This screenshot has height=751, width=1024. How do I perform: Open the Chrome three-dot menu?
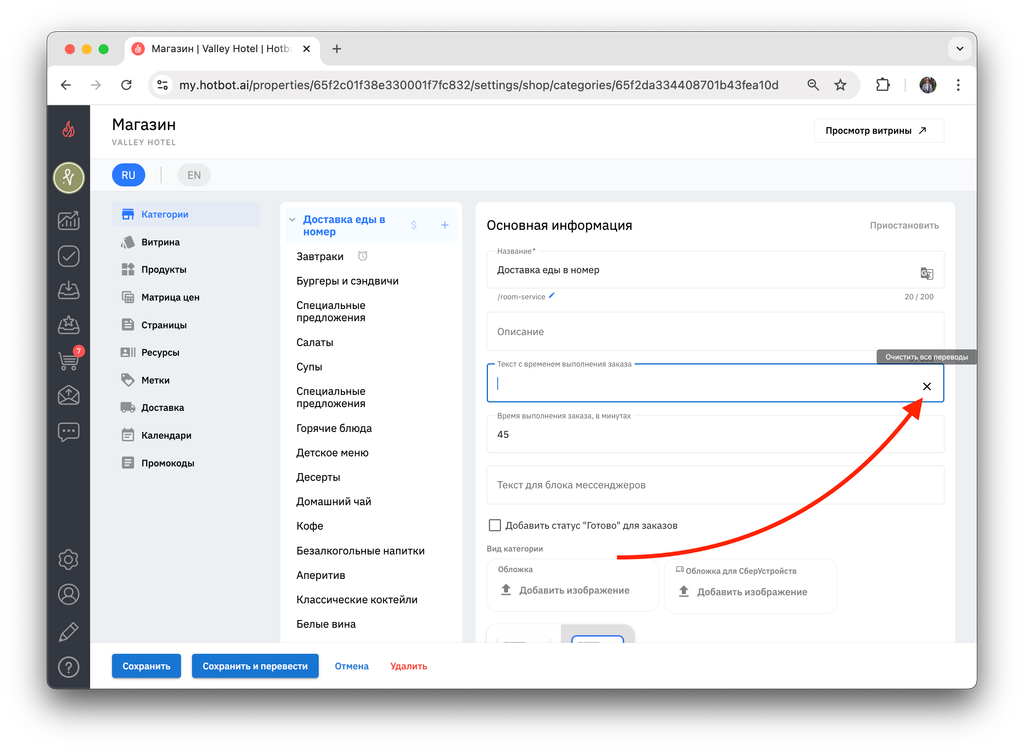coord(958,85)
